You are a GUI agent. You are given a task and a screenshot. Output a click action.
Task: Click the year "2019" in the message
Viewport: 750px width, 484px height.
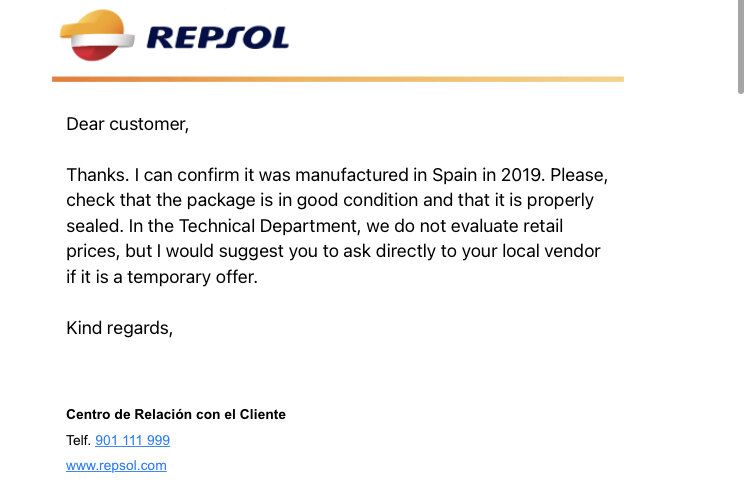pos(523,175)
